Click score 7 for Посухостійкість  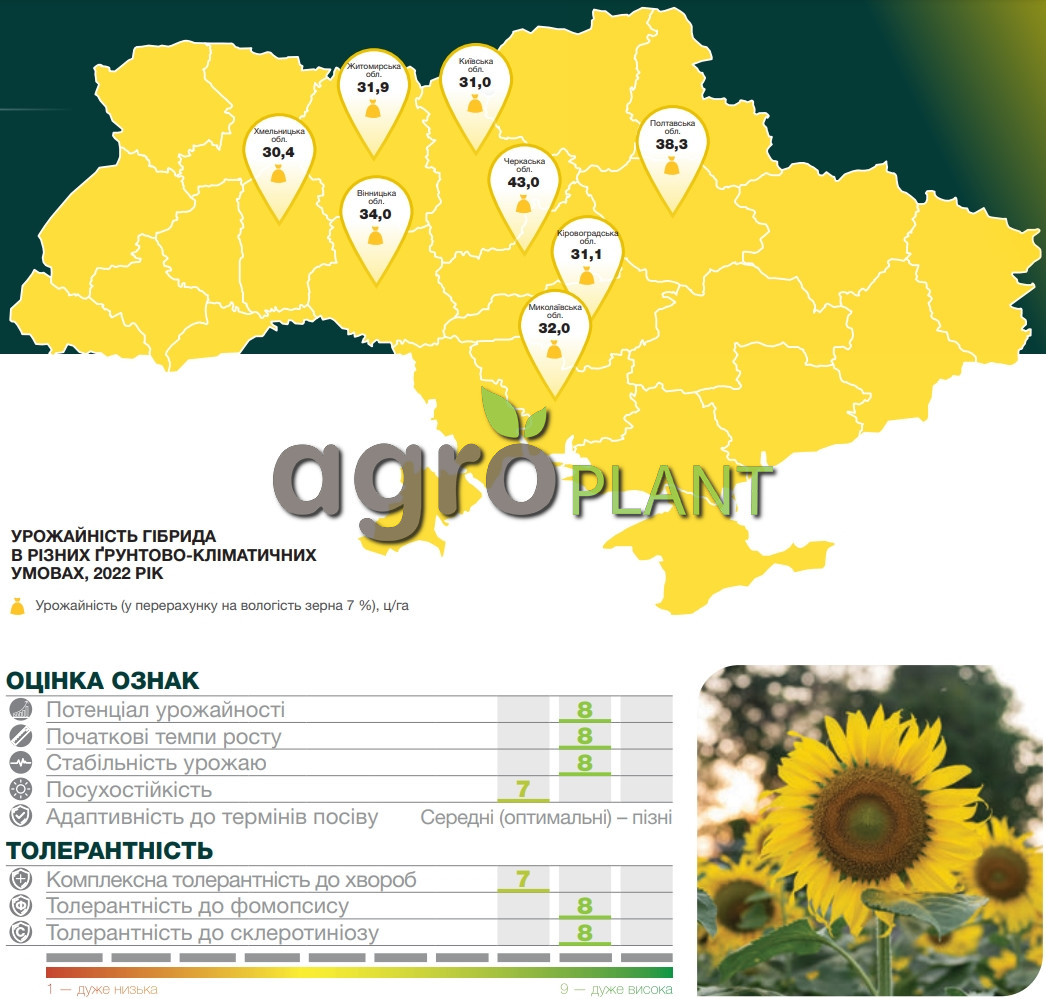click(523, 789)
